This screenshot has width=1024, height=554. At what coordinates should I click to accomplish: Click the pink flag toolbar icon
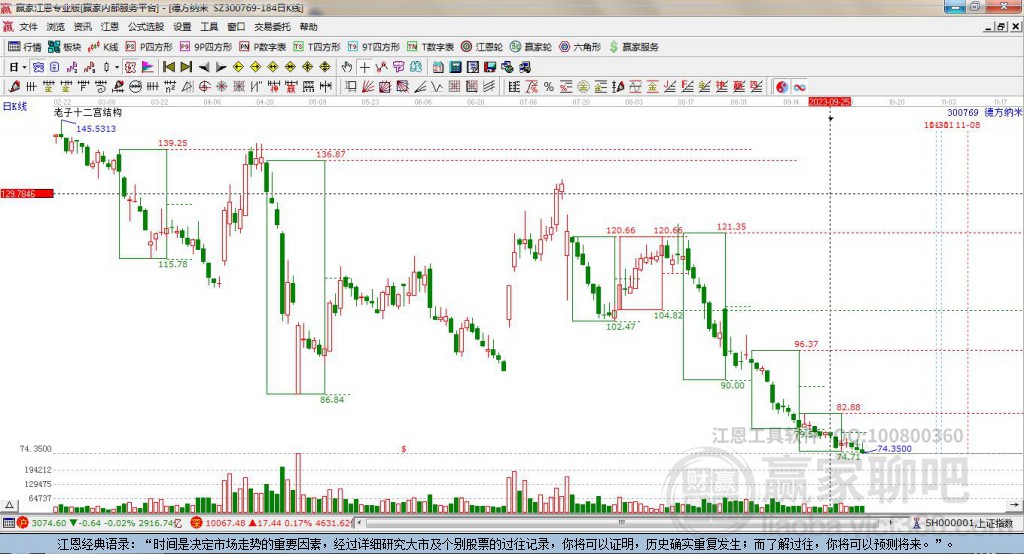[148, 67]
